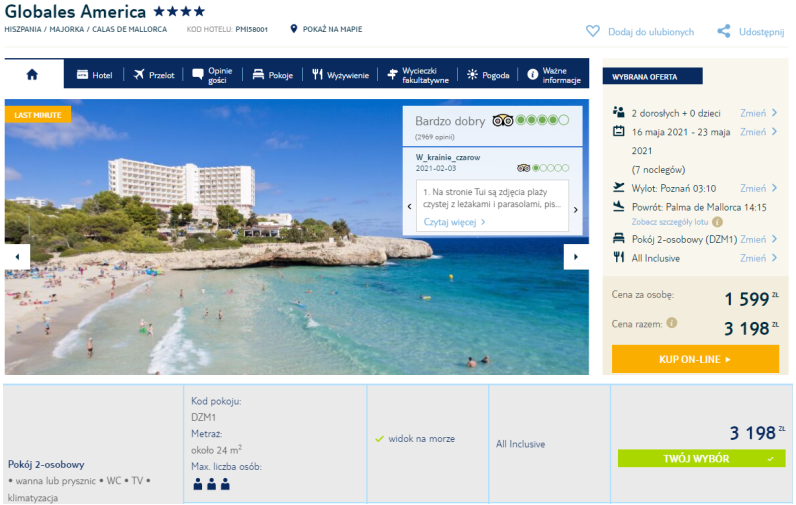Click Pokaż na mapie link

(x=333, y=29)
